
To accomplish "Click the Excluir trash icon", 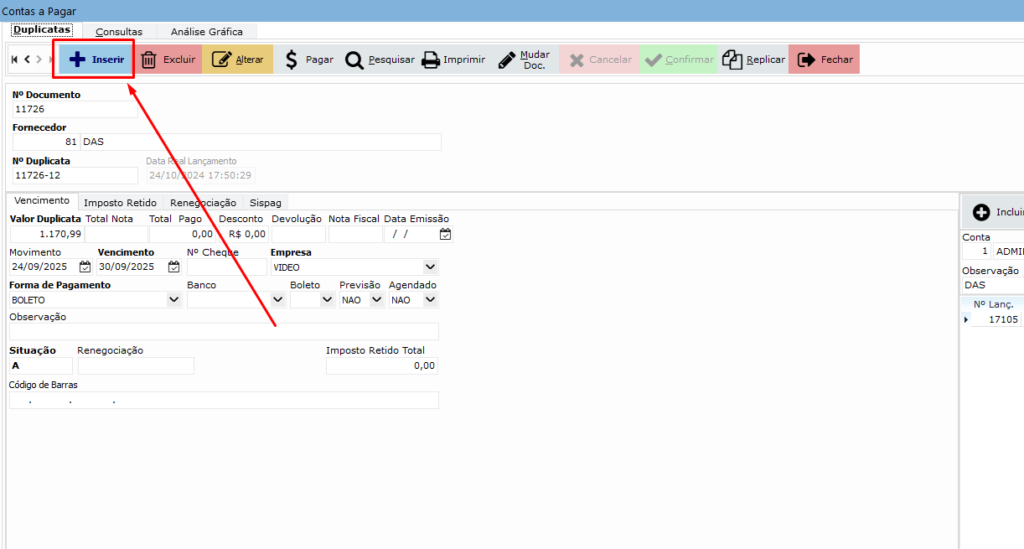I will pyautogui.click(x=168, y=60).
